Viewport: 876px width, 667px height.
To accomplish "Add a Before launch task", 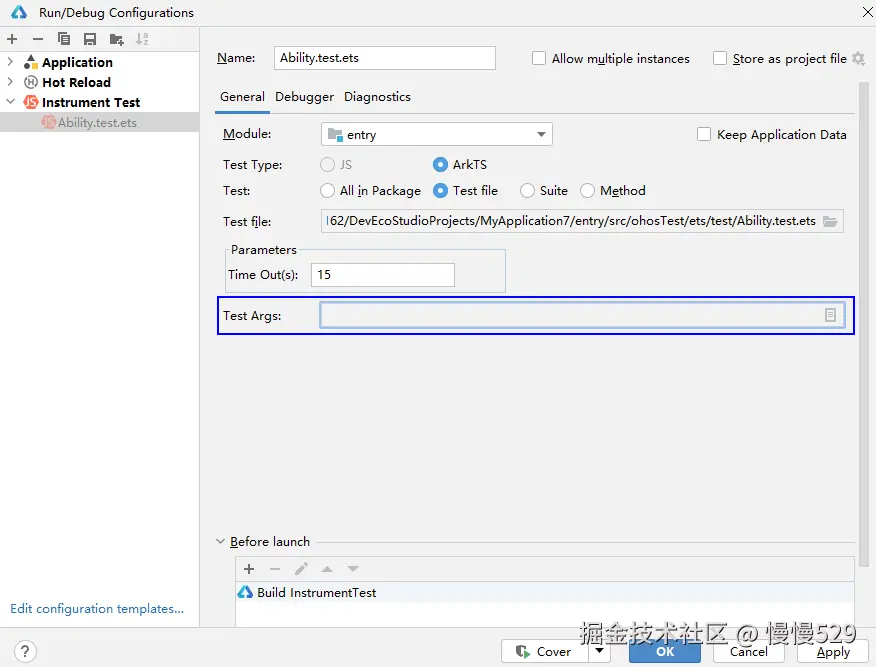I will pyautogui.click(x=249, y=569).
